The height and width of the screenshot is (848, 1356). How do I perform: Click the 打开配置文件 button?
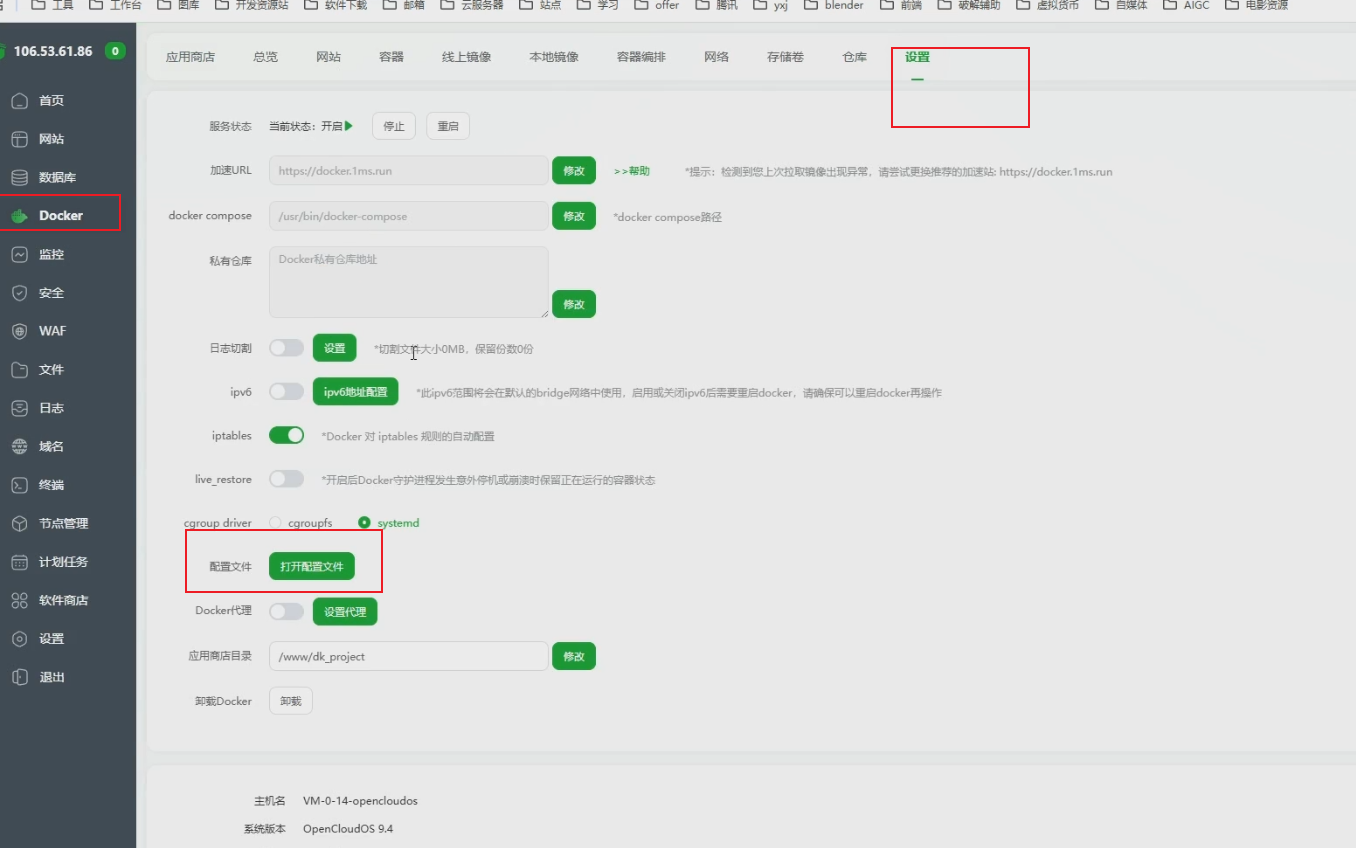click(311, 567)
